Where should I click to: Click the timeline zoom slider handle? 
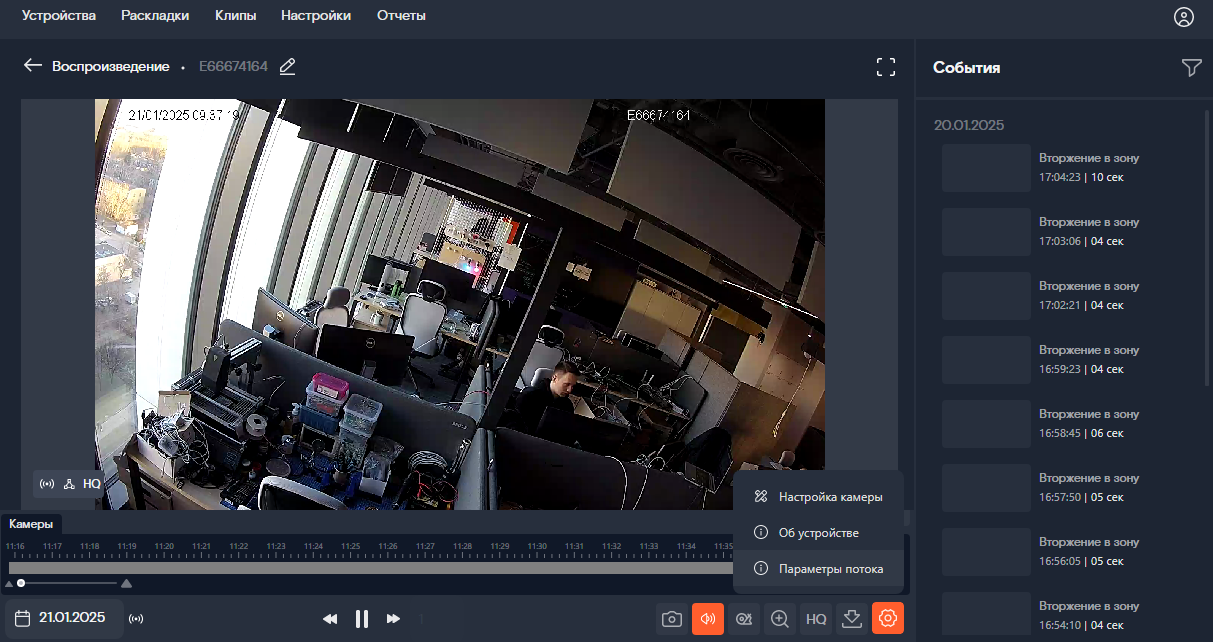coord(21,583)
